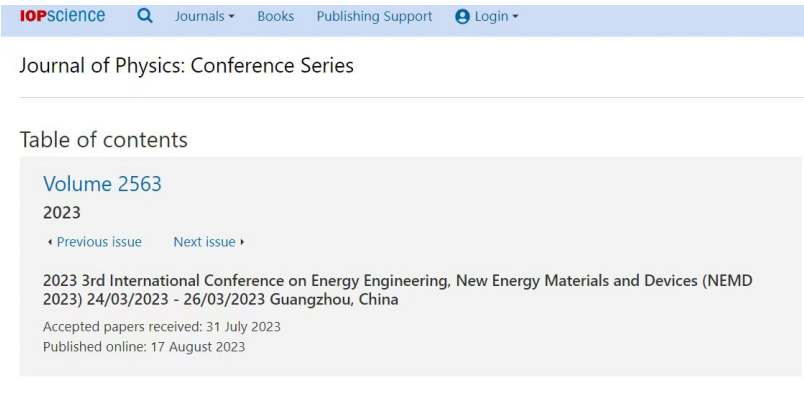
Task: Expand the Journals dropdown menu
Action: pyautogui.click(x=205, y=16)
